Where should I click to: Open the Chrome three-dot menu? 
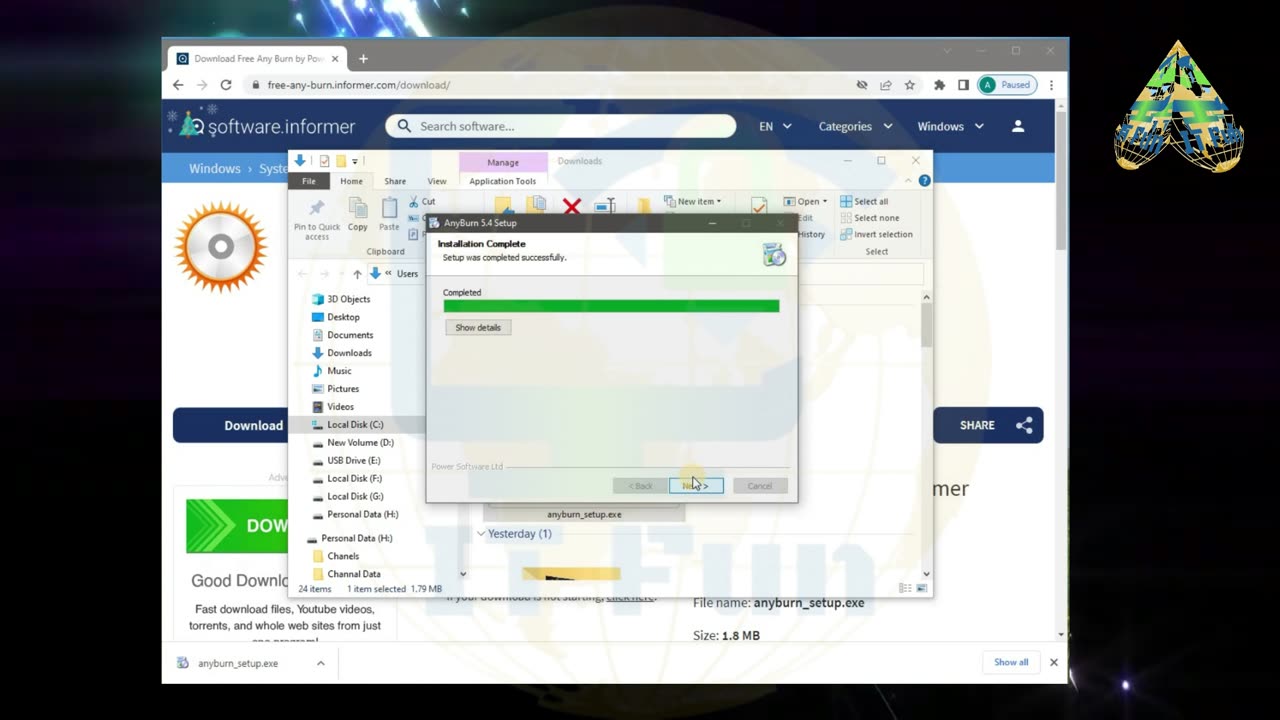1051,85
